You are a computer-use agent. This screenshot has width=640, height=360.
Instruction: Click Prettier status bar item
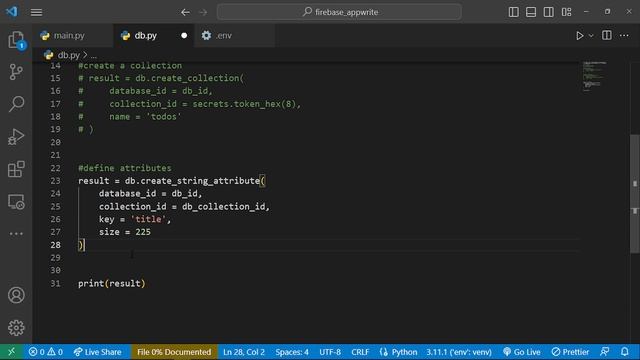pyautogui.click(x=570, y=352)
